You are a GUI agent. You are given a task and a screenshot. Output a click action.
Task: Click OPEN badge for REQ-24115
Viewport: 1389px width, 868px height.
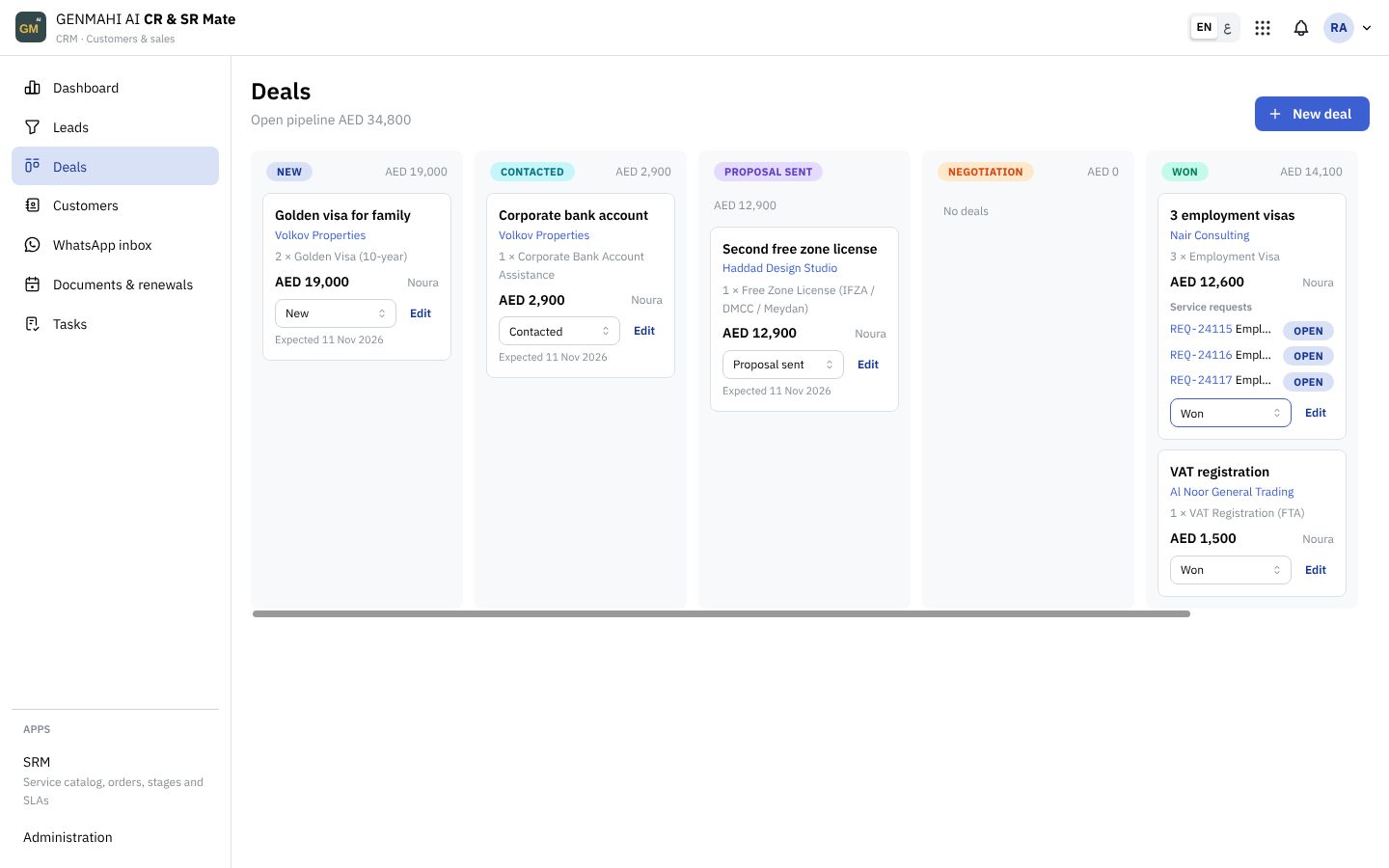1308,331
